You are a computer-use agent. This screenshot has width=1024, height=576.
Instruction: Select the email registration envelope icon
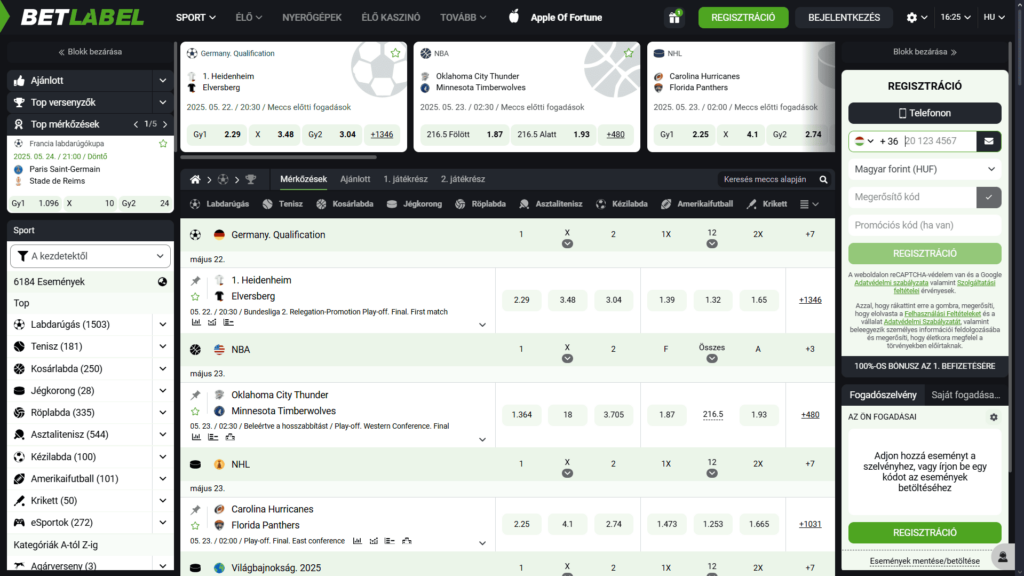[x=989, y=141]
